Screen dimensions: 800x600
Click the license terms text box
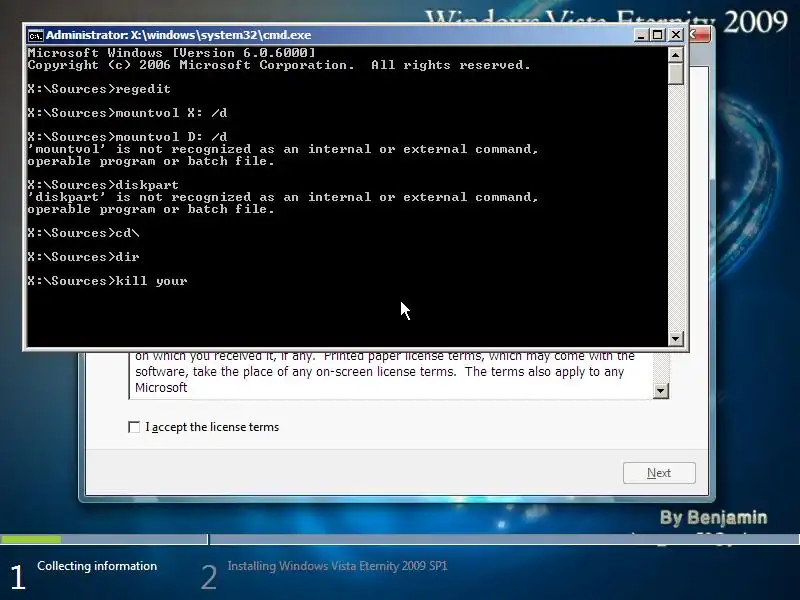click(391, 375)
